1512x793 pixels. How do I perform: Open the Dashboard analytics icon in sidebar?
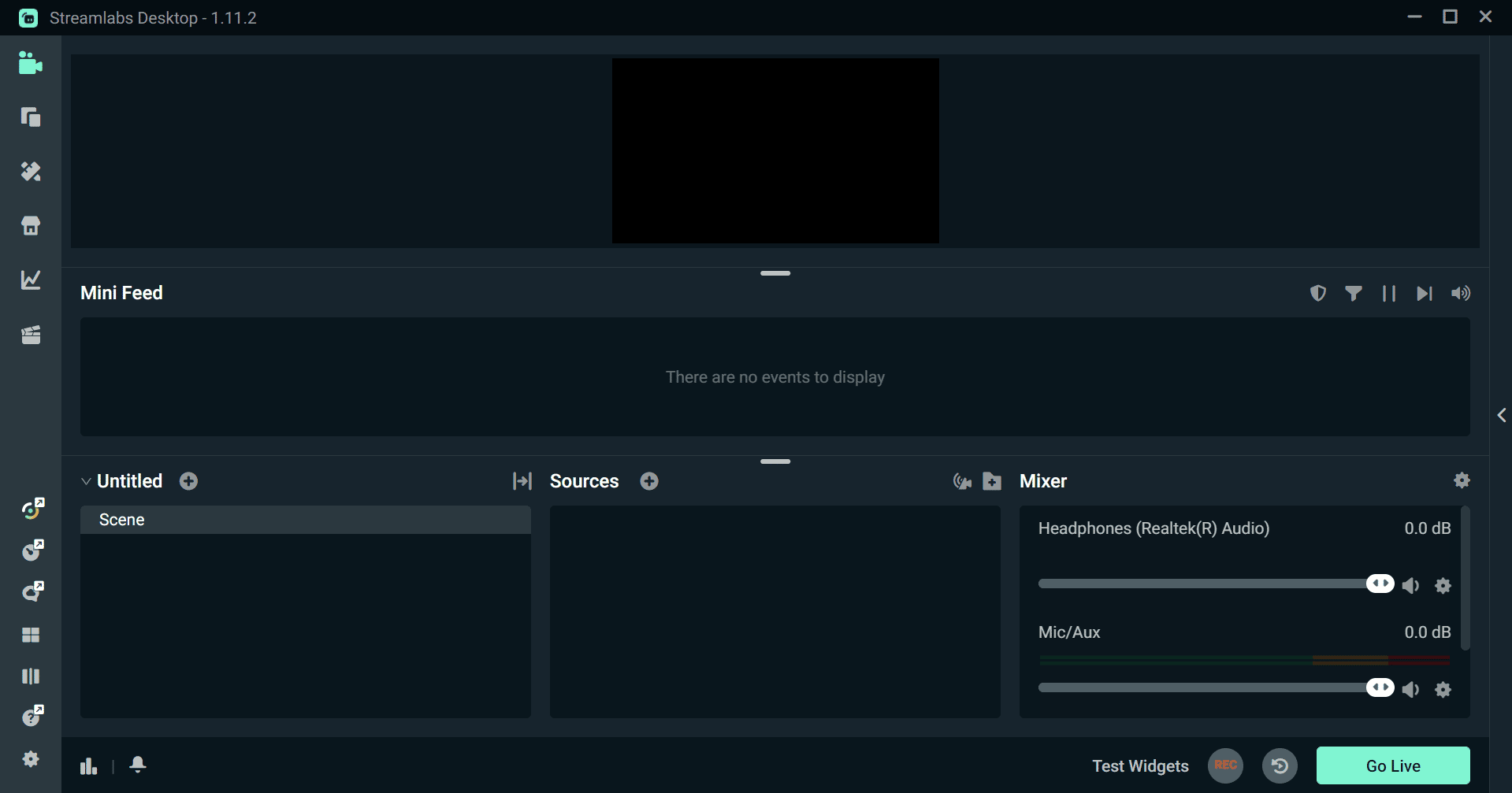click(30, 280)
